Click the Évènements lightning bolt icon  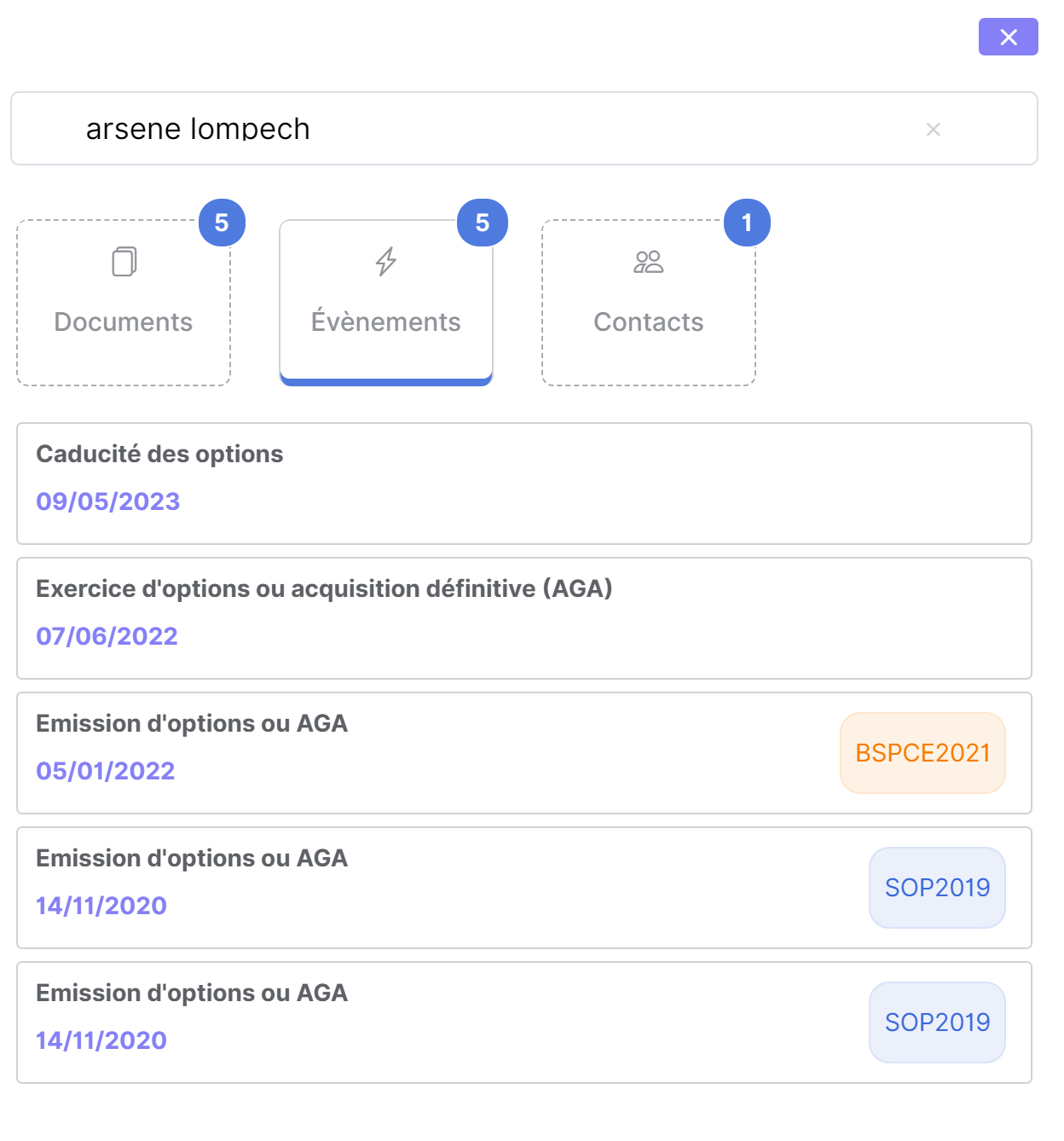pyautogui.click(x=386, y=262)
